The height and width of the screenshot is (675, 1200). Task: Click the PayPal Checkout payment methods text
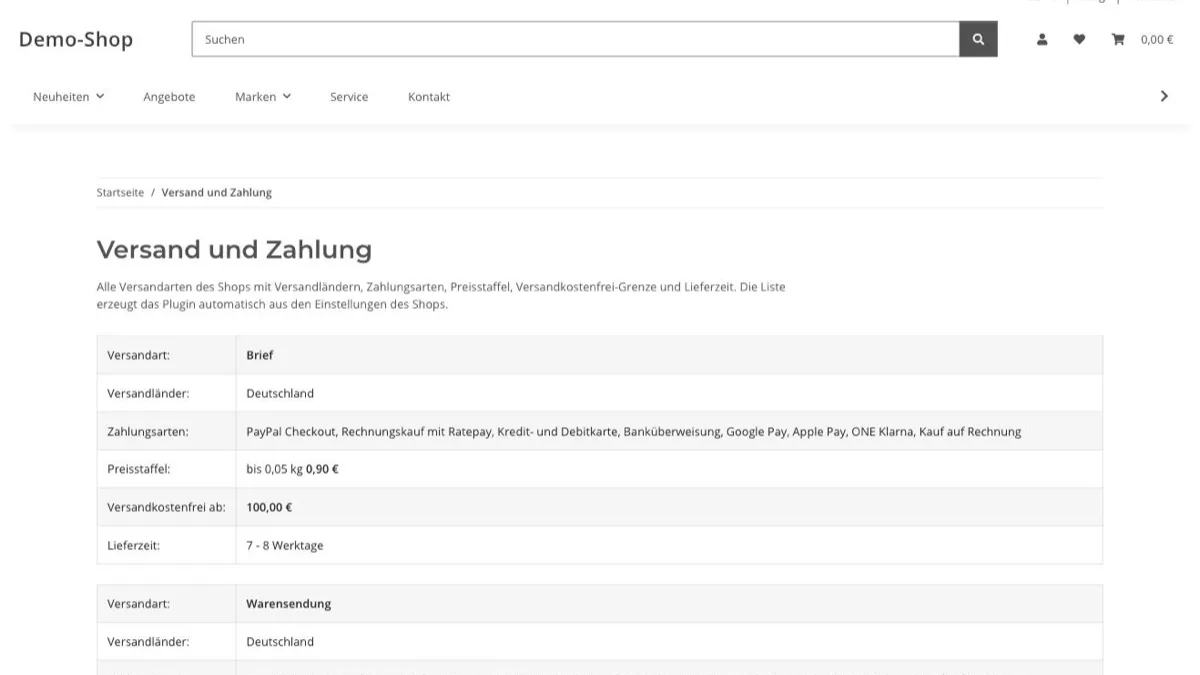[634, 432]
